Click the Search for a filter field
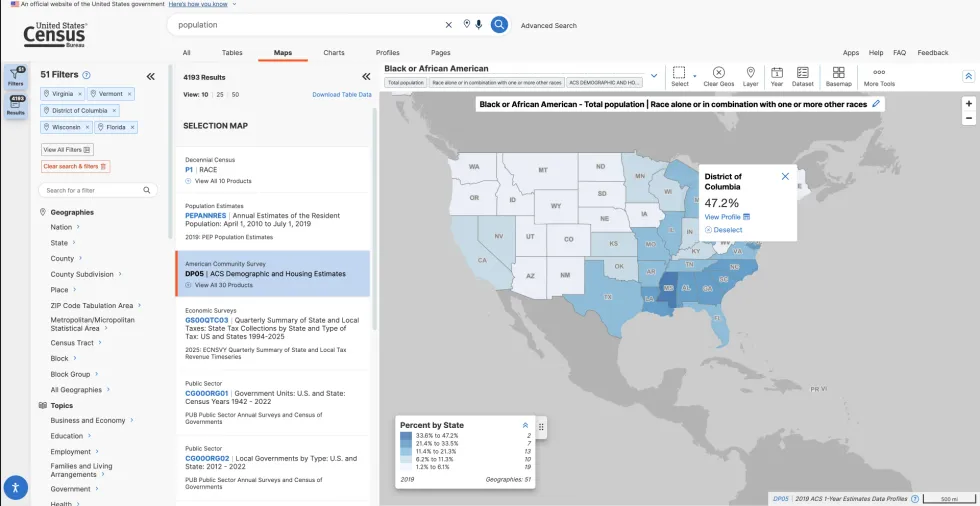 [98, 190]
